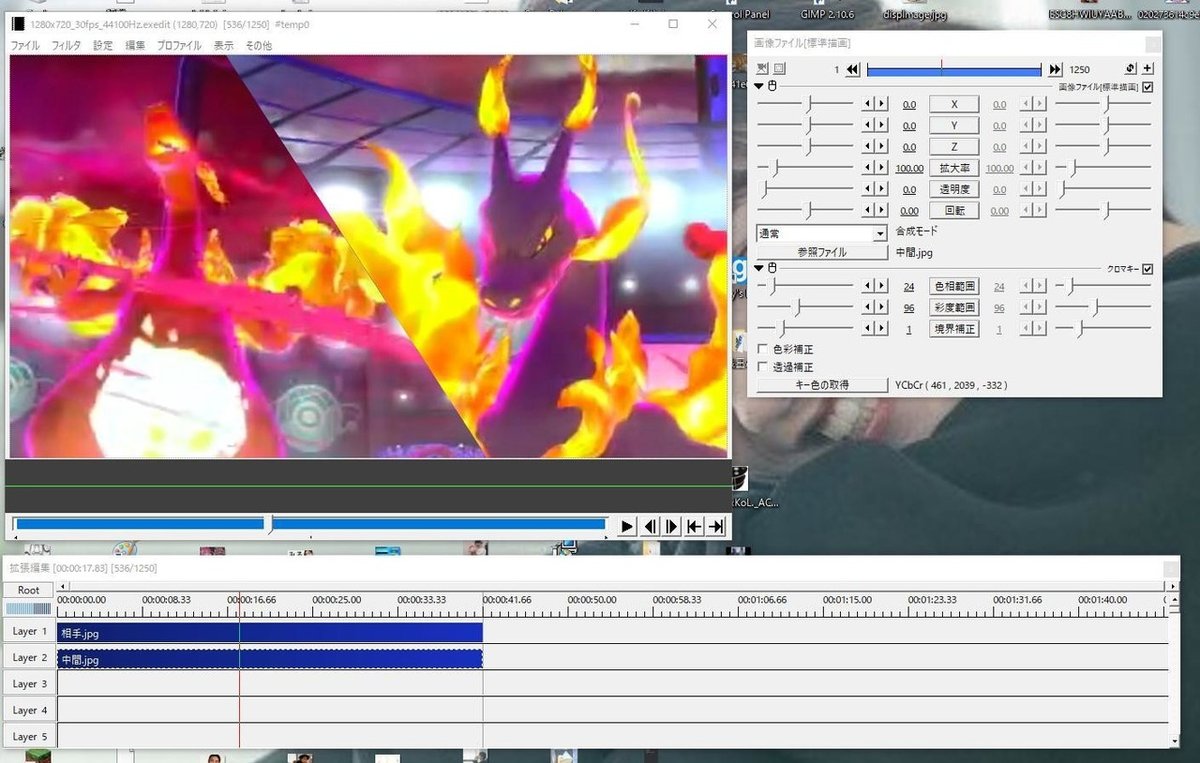
Task: Click the X movement-mode button
Action: pos(954,104)
